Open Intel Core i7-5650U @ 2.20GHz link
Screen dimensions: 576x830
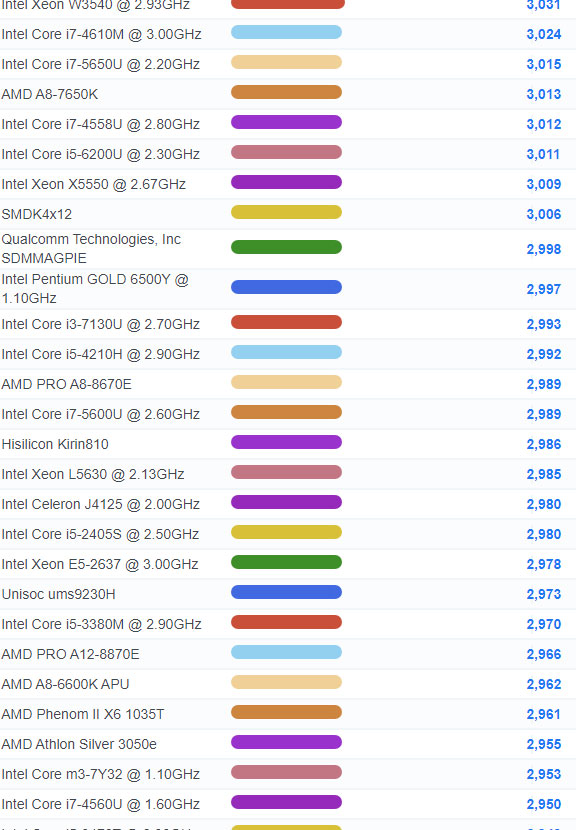pos(101,65)
